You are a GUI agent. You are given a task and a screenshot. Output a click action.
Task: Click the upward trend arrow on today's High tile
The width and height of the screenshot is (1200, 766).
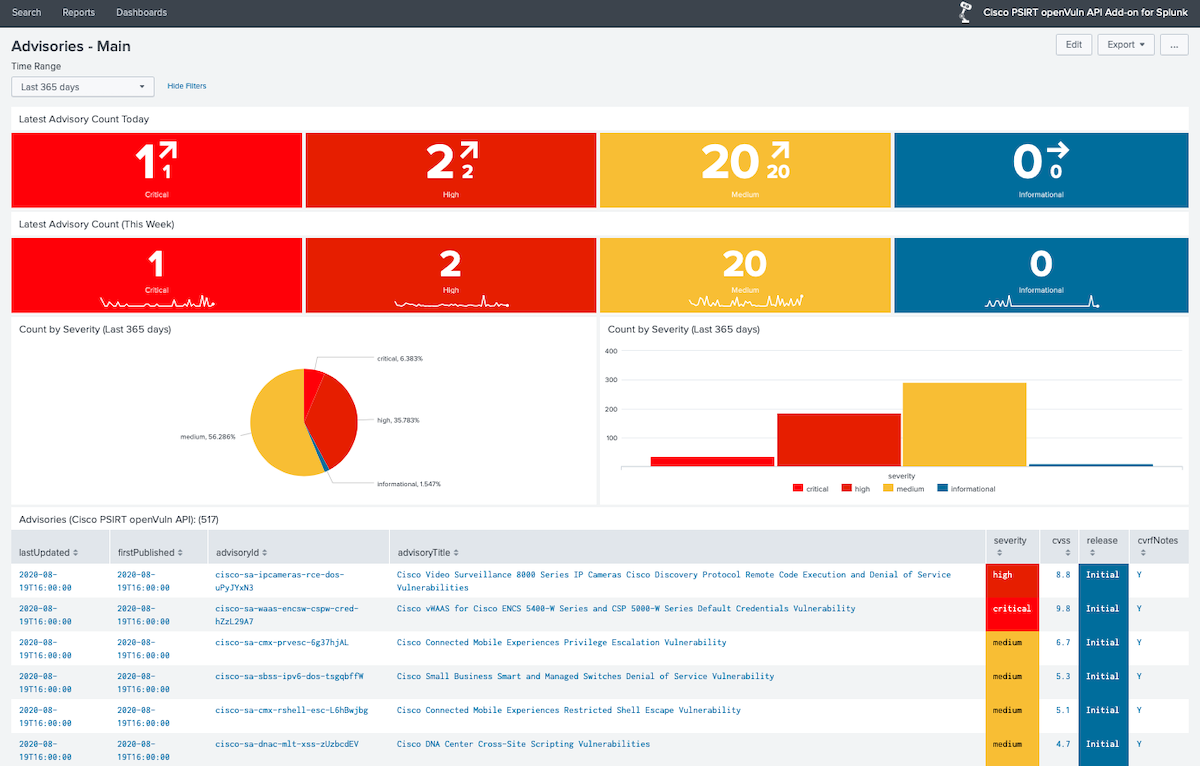point(468,151)
